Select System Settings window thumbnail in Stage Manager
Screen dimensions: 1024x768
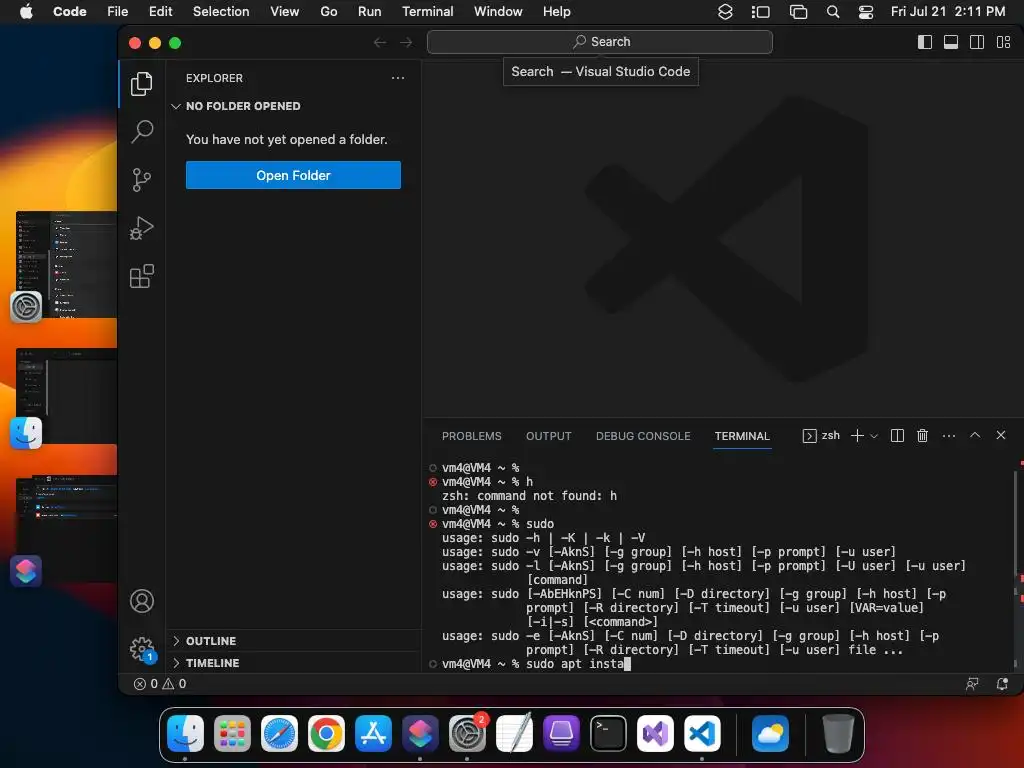pos(67,264)
